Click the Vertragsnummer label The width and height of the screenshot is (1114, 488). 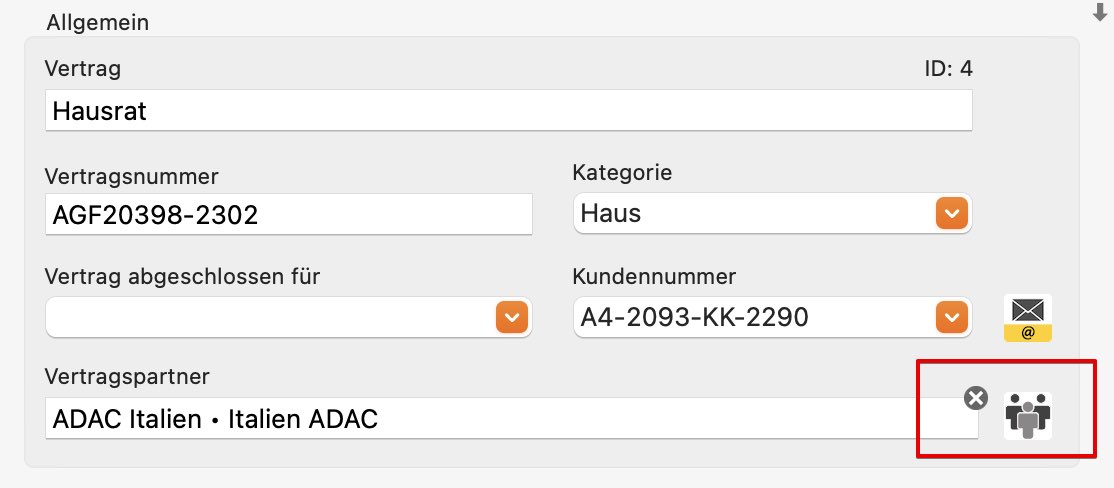(132, 176)
